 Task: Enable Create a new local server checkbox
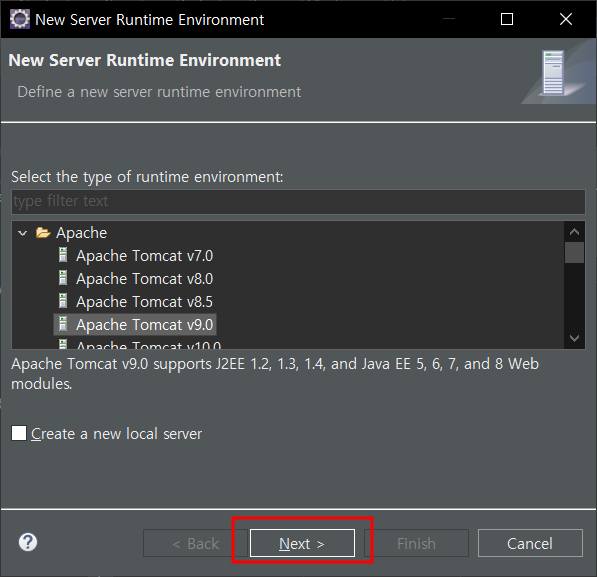19,433
